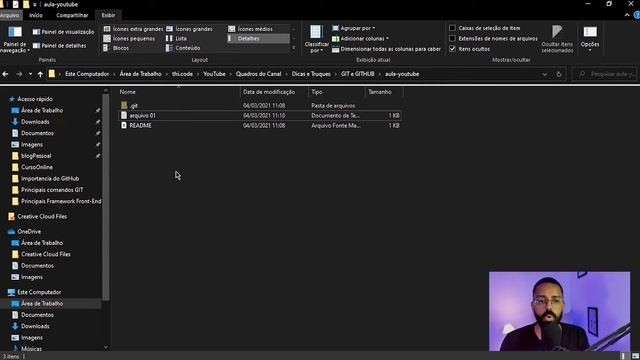This screenshot has width=640, height=360.
Task: Select Ícones grandes layout
Action: tap(189, 29)
